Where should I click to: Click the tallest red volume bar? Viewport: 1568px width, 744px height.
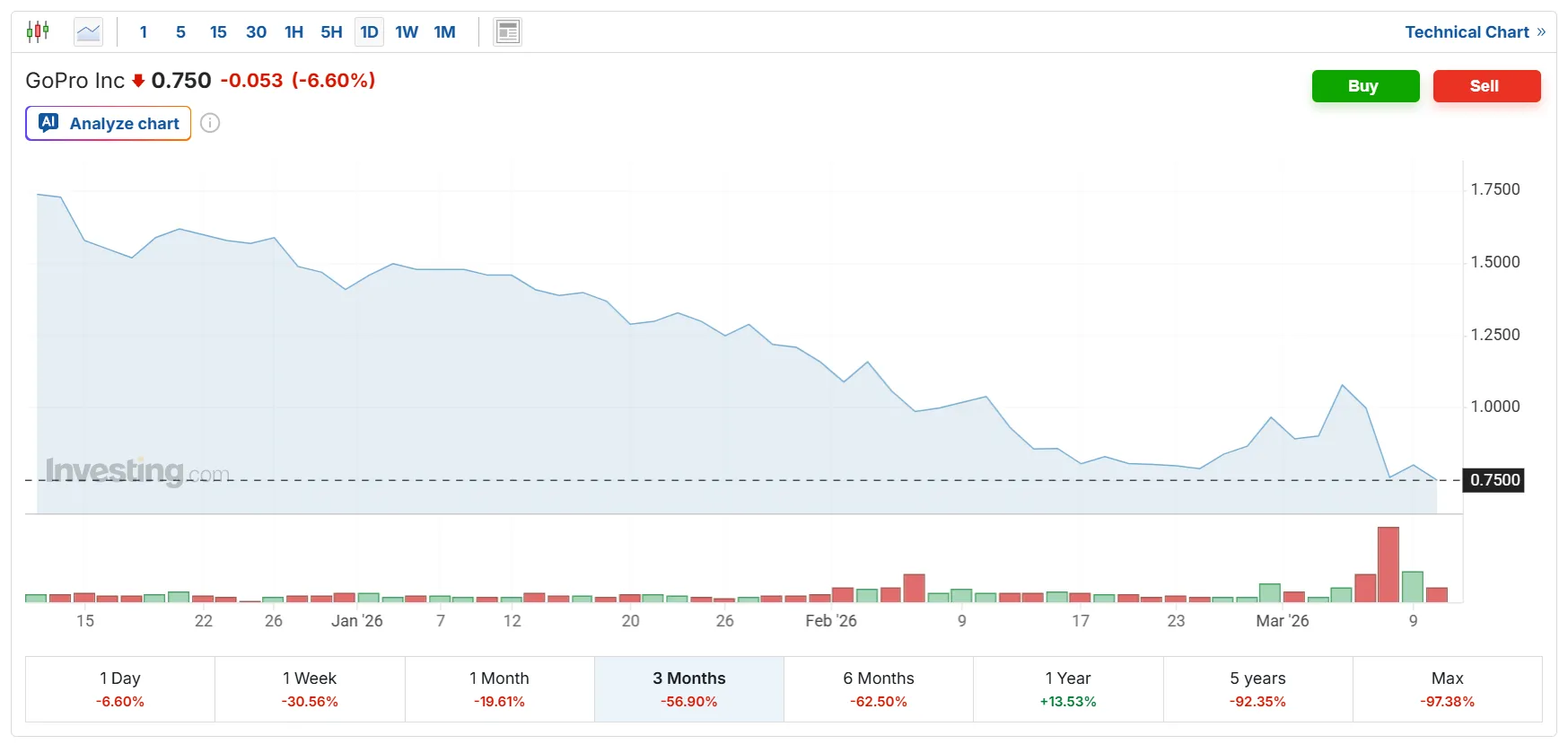tap(1388, 565)
